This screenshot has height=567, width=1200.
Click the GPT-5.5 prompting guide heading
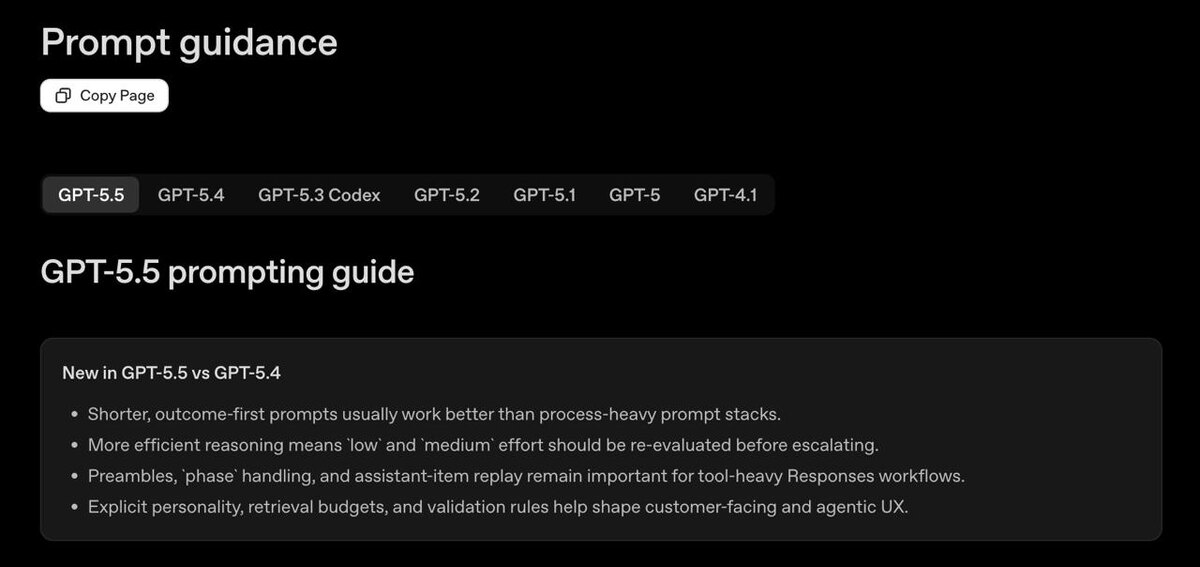(227, 271)
